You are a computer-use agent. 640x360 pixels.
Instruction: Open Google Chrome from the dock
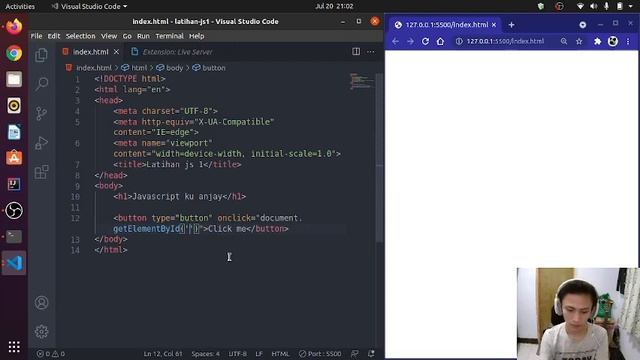click(x=14, y=53)
